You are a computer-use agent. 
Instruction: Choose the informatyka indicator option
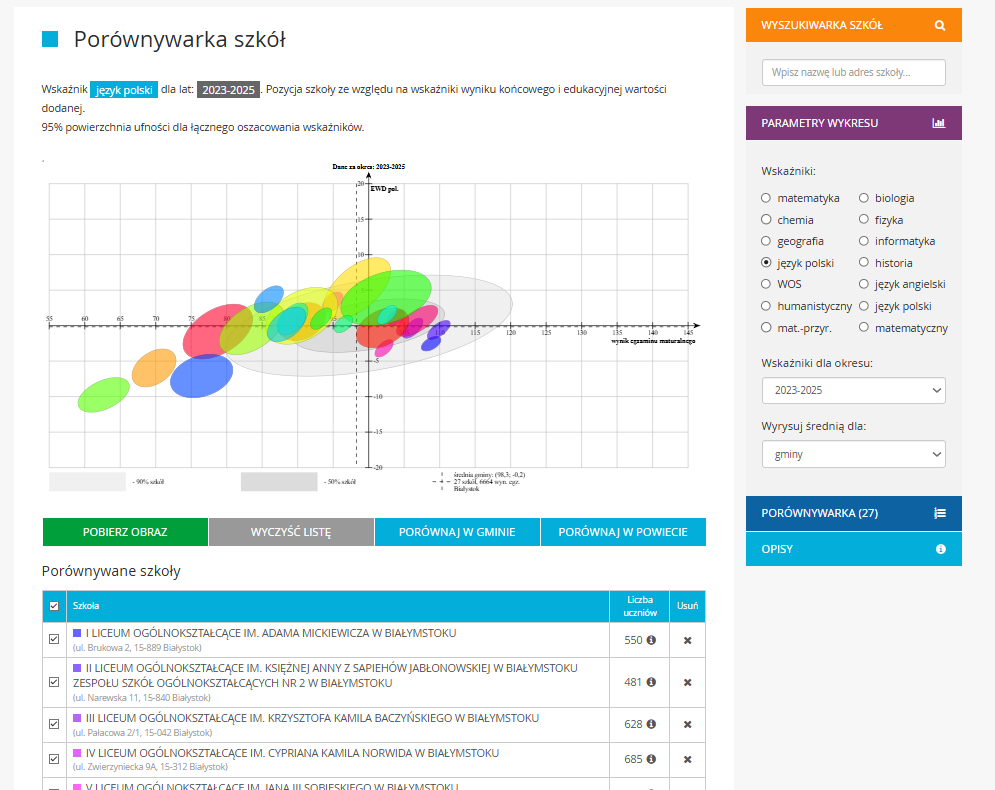coord(864,241)
